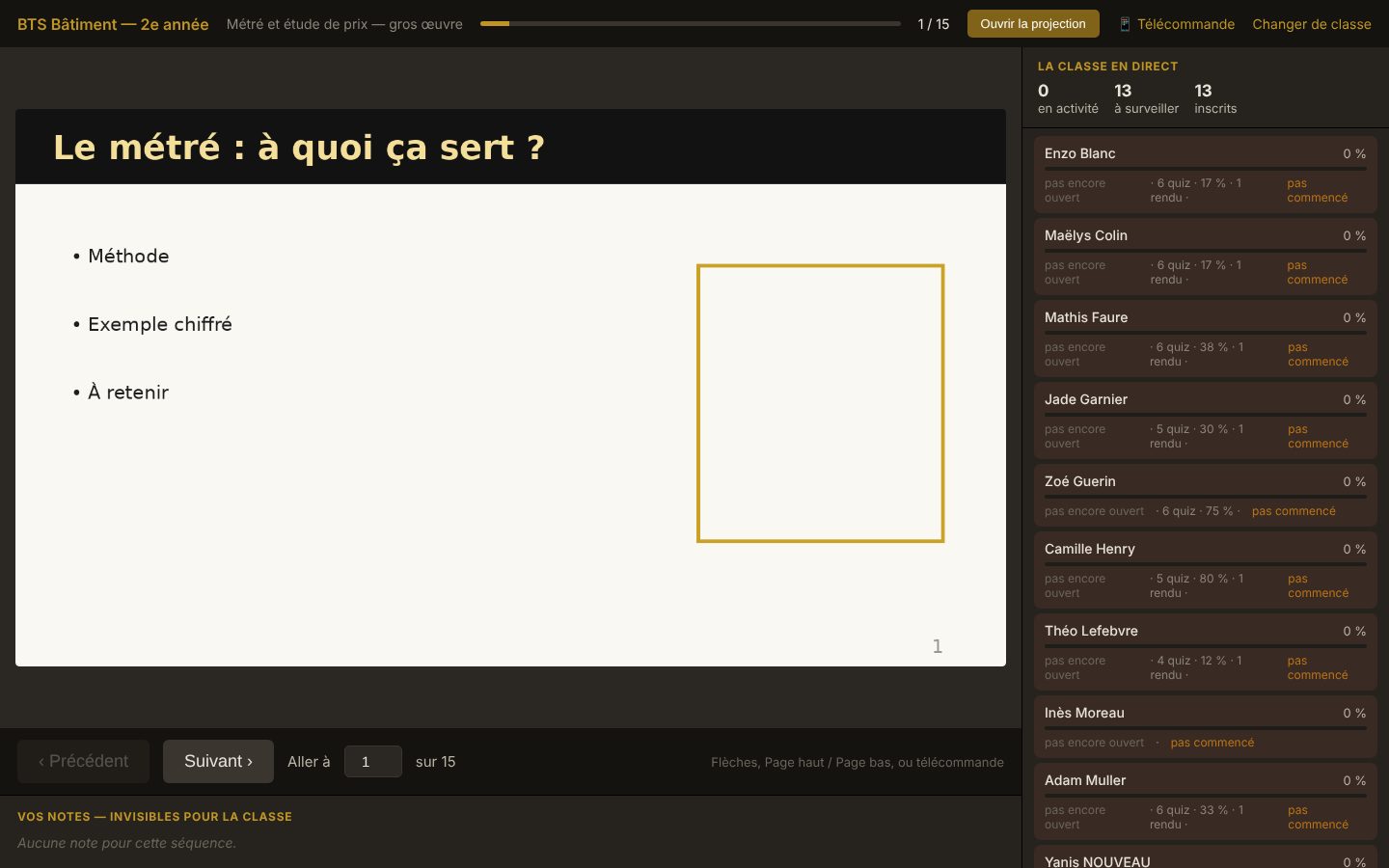The height and width of the screenshot is (868, 1389).
Task: Click Mathis Faure's 0 % progress value
Action: click(x=1354, y=317)
